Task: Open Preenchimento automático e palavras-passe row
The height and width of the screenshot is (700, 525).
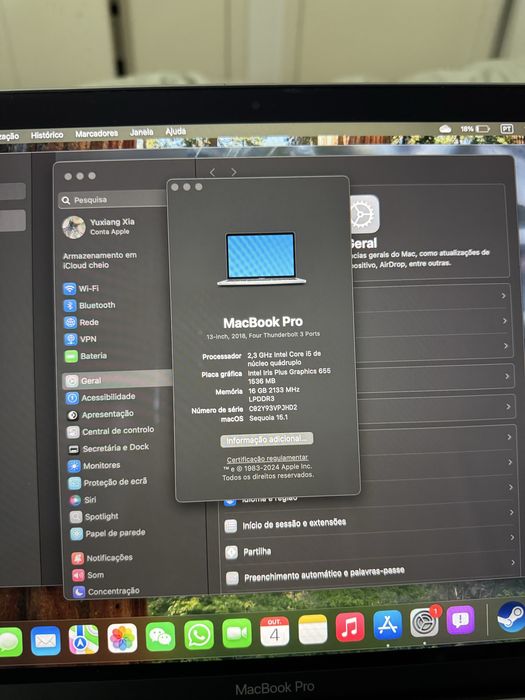Action: coord(370,575)
